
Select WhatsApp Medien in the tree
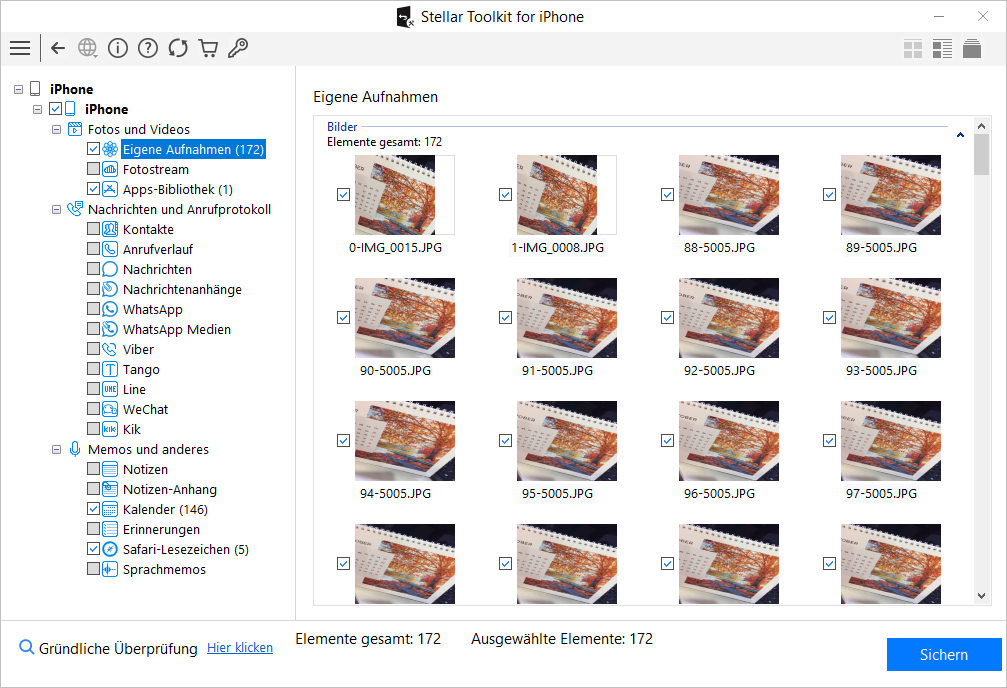pos(176,329)
